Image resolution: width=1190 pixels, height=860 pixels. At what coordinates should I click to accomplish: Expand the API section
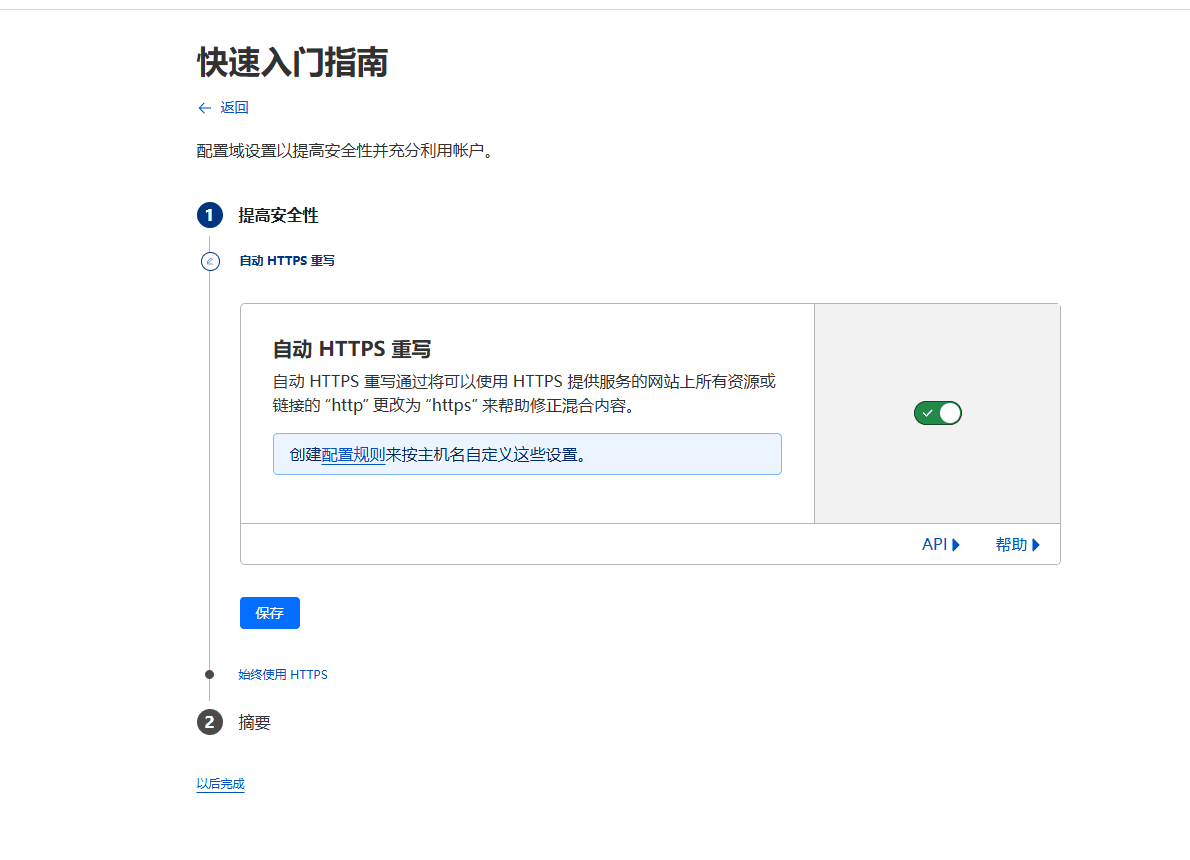940,544
